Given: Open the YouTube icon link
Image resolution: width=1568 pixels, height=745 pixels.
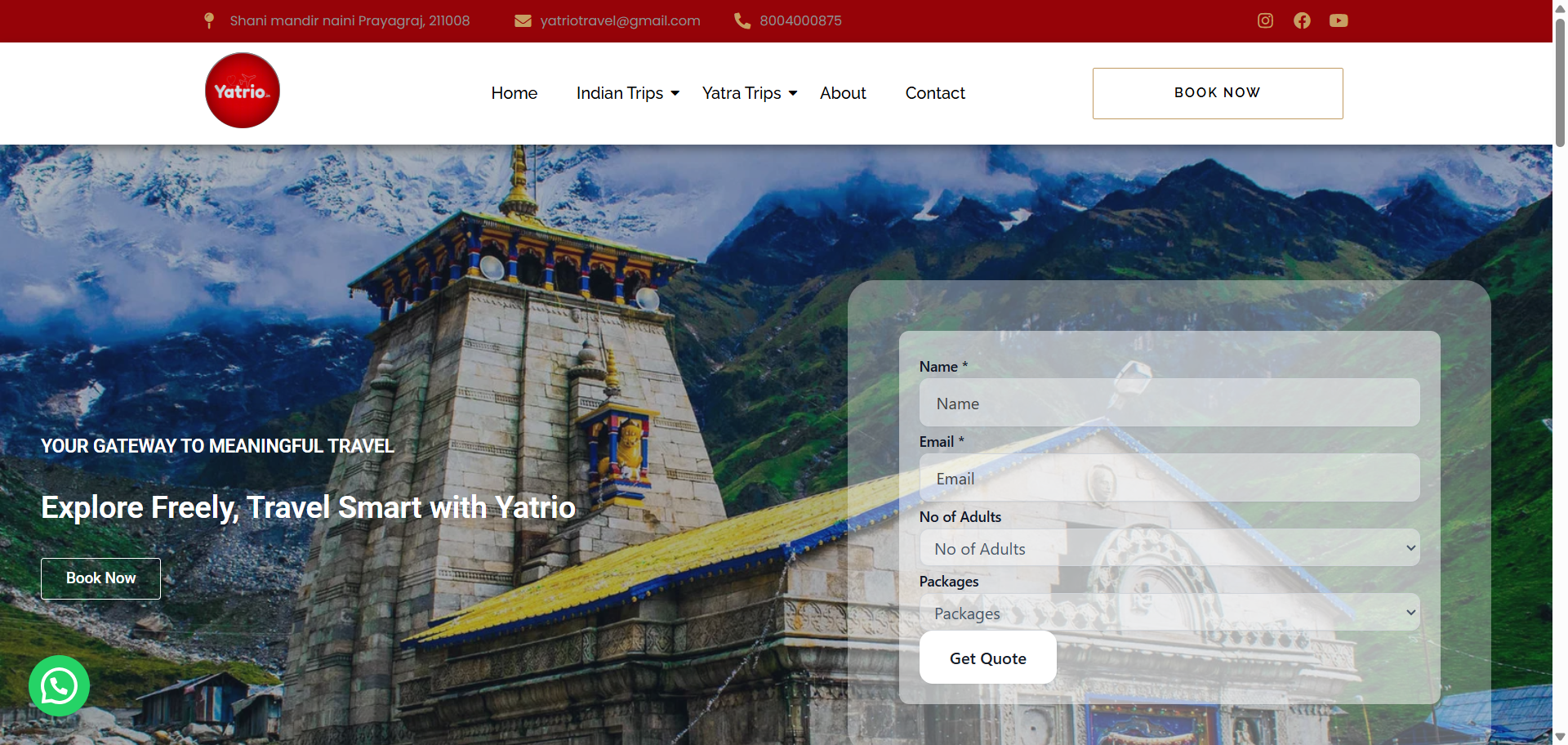Looking at the screenshot, I should click(1339, 20).
